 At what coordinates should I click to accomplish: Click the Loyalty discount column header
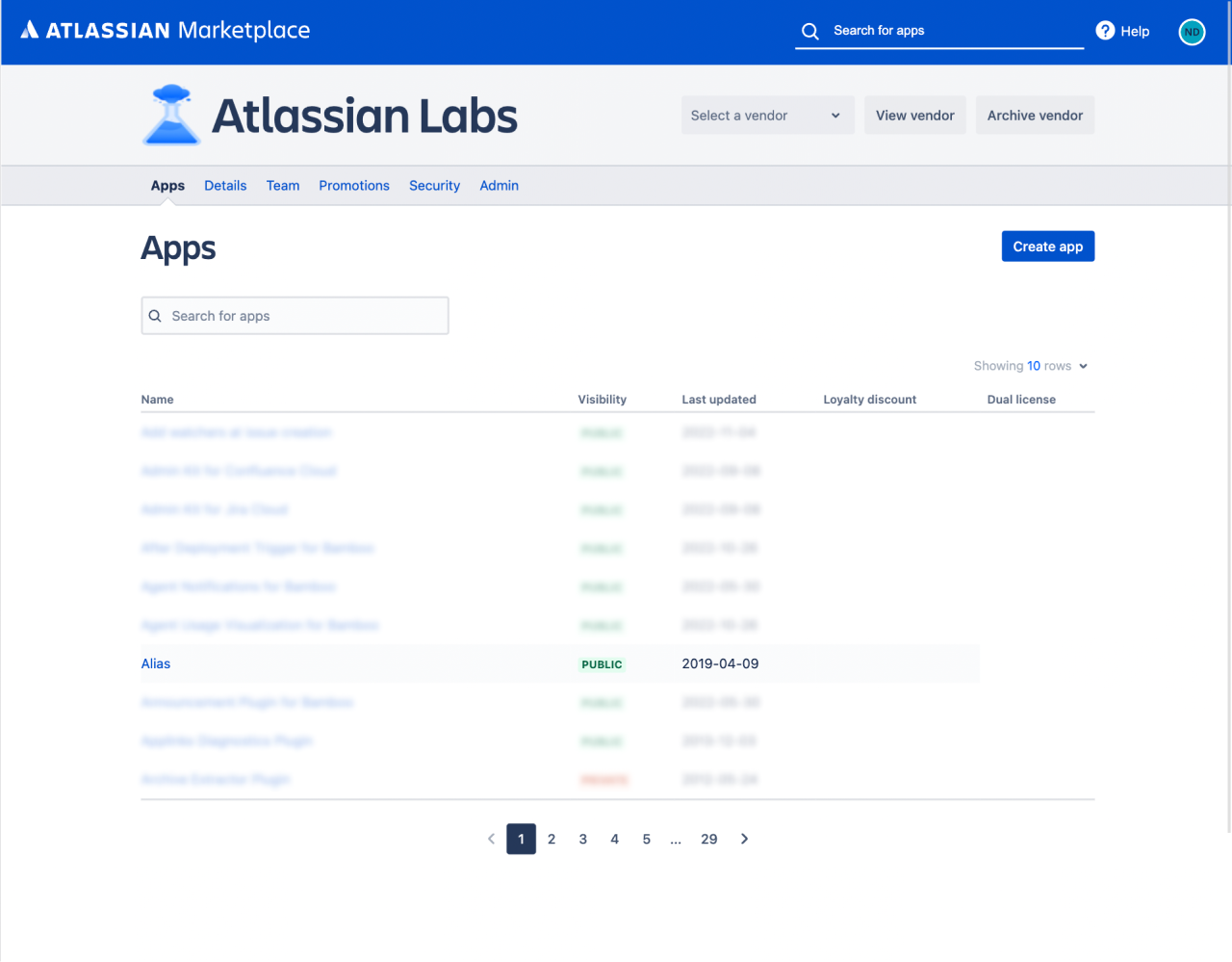(869, 400)
